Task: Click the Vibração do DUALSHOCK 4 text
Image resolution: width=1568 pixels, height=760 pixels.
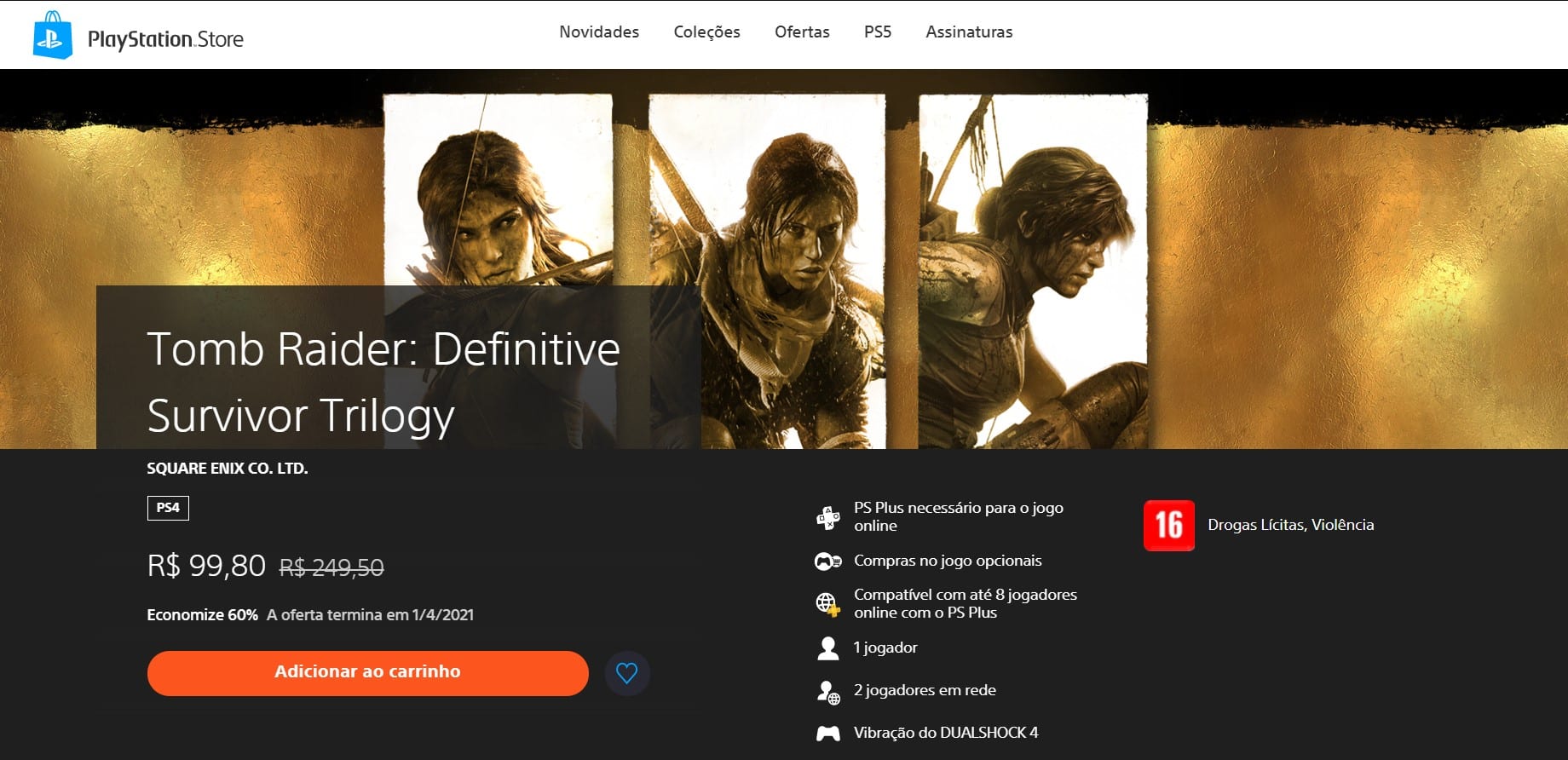Action: pos(946,733)
